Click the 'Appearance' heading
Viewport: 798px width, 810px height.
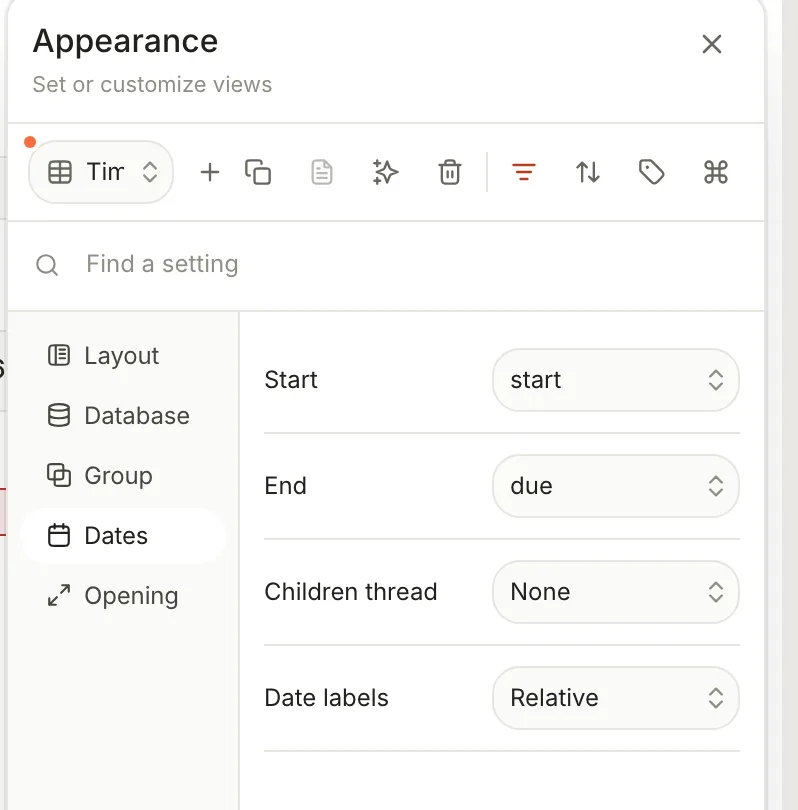(125, 41)
